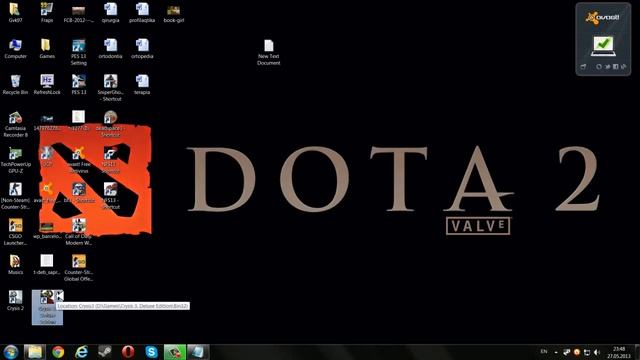Show hidden system tray icons
This screenshot has height=360, width=640.
pos(556,352)
